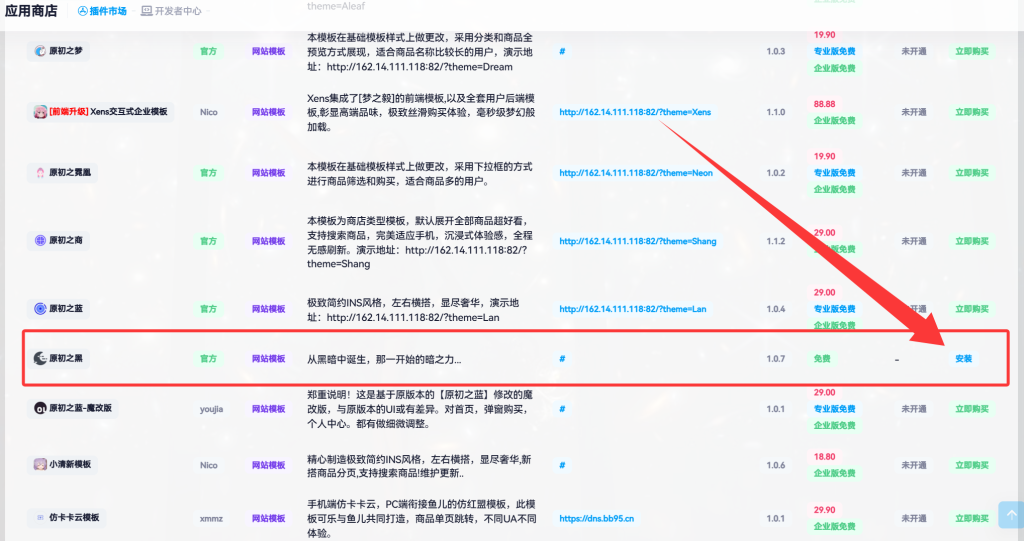Click the 原初之蓝-魔改版 template icon
The image size is (1024, 541).
40,408
